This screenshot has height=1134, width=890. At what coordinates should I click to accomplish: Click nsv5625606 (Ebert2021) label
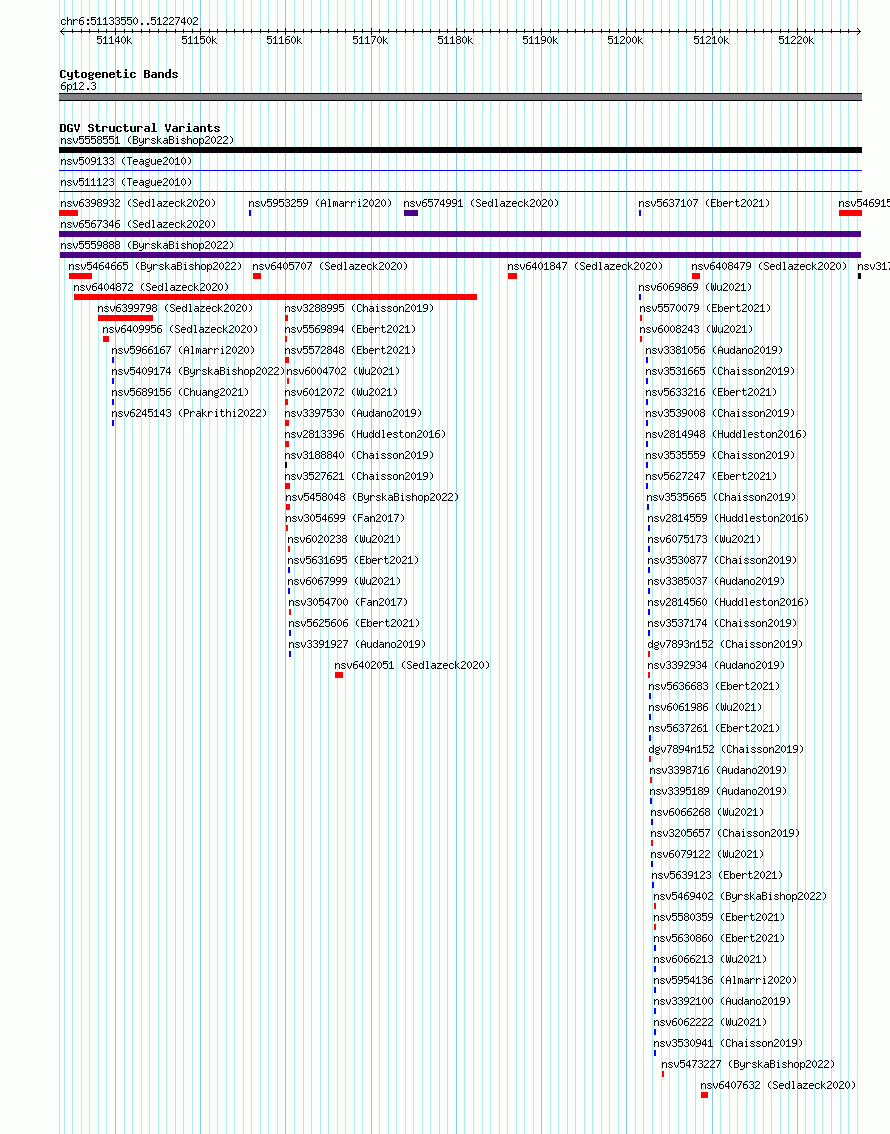click(354, 623)
